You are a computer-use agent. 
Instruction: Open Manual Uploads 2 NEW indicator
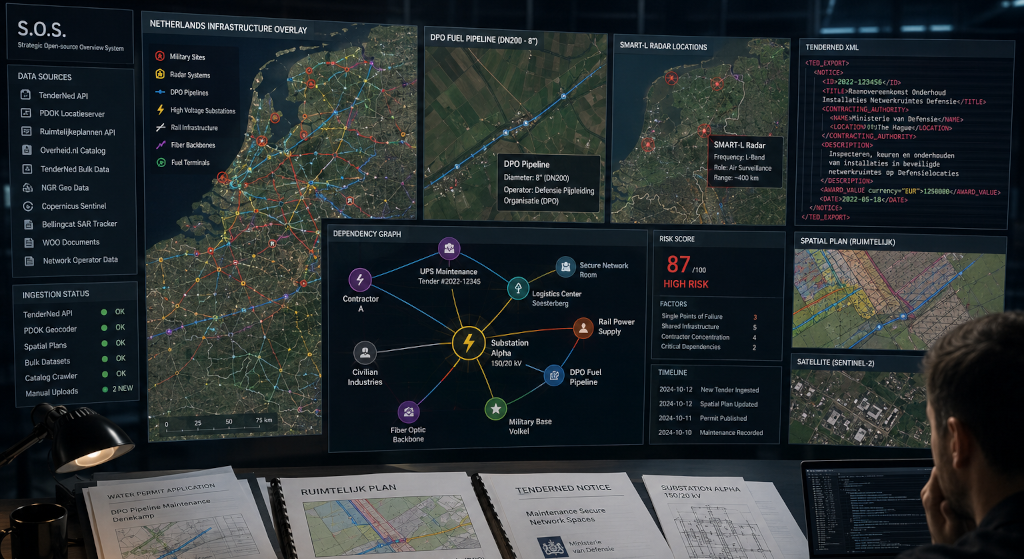[x=118, y=389]
